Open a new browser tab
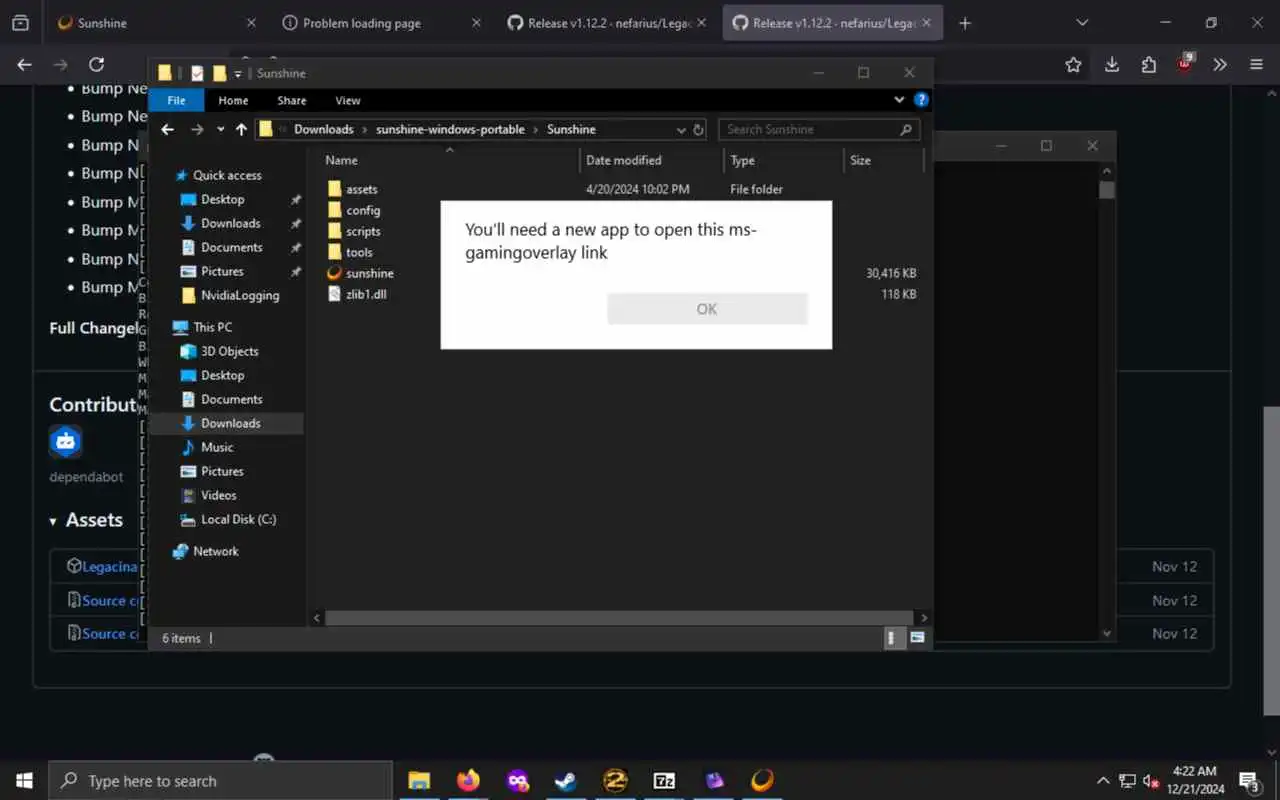Screen dimensions: 1280x800 964,23
